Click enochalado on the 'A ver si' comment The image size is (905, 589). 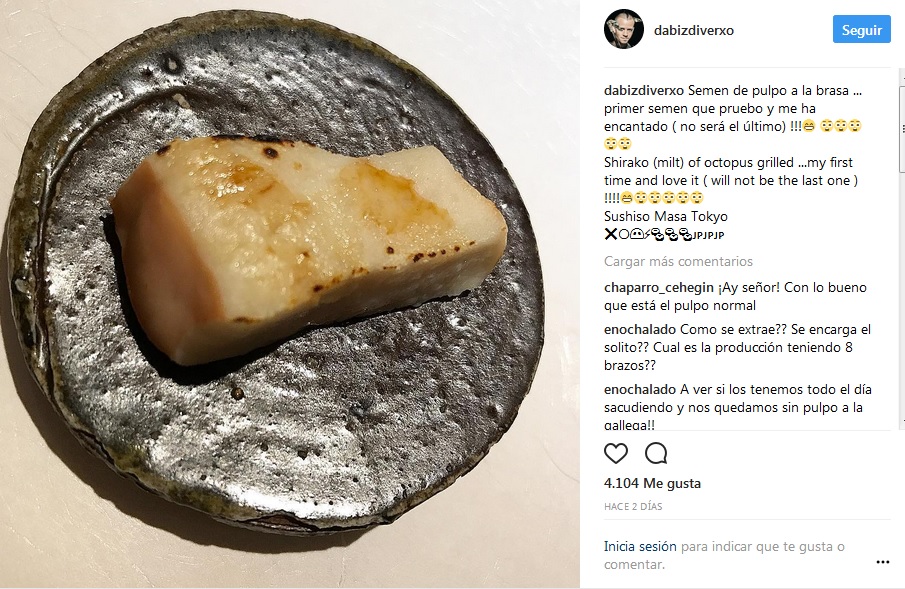click(640, 389)
